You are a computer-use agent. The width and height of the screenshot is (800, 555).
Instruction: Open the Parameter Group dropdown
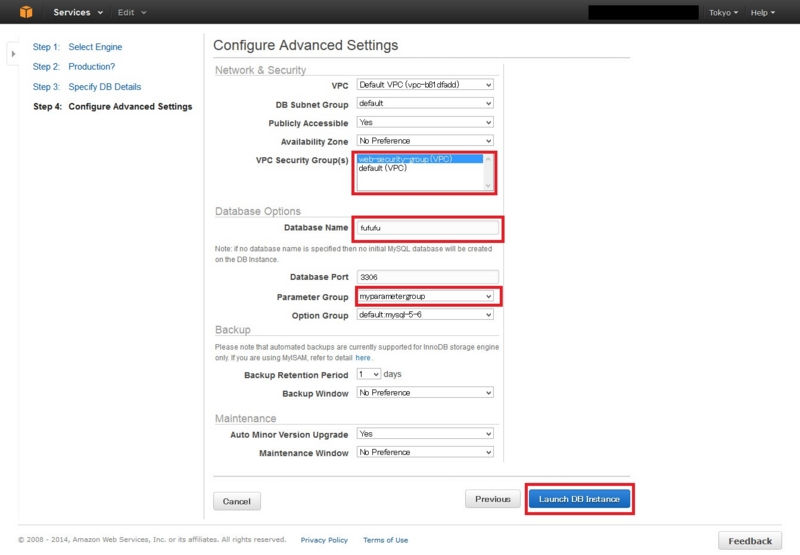tap(425, 296)
